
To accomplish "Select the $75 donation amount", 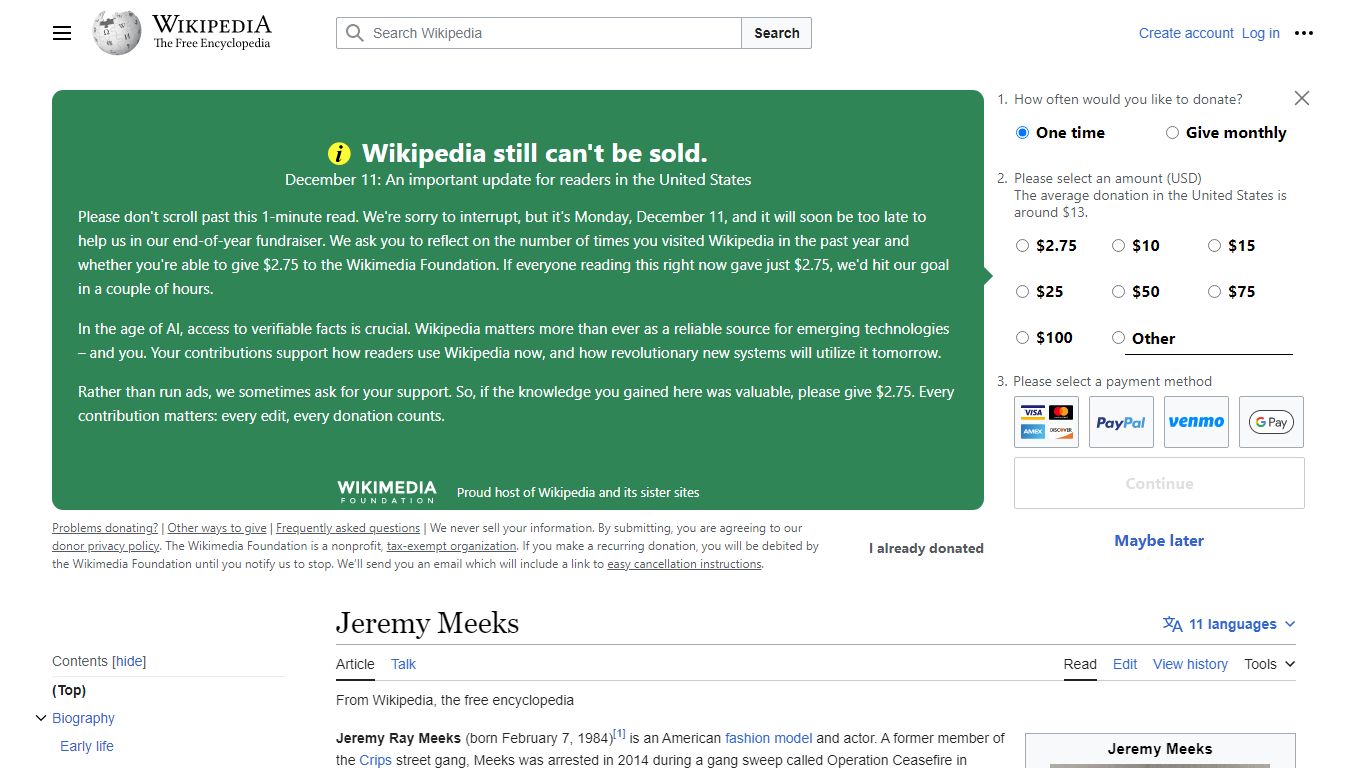I will point(1214,292).
